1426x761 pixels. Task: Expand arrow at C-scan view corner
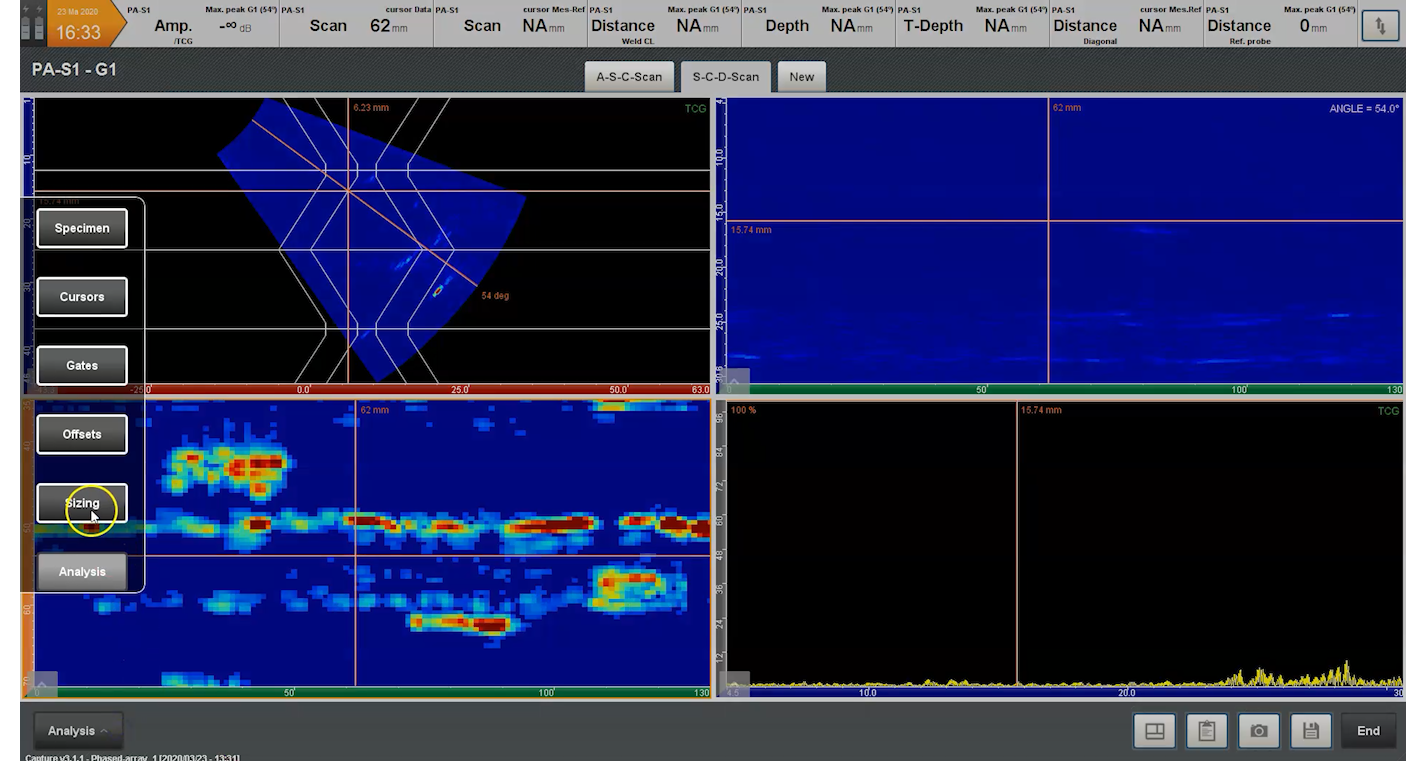point(41,685)
